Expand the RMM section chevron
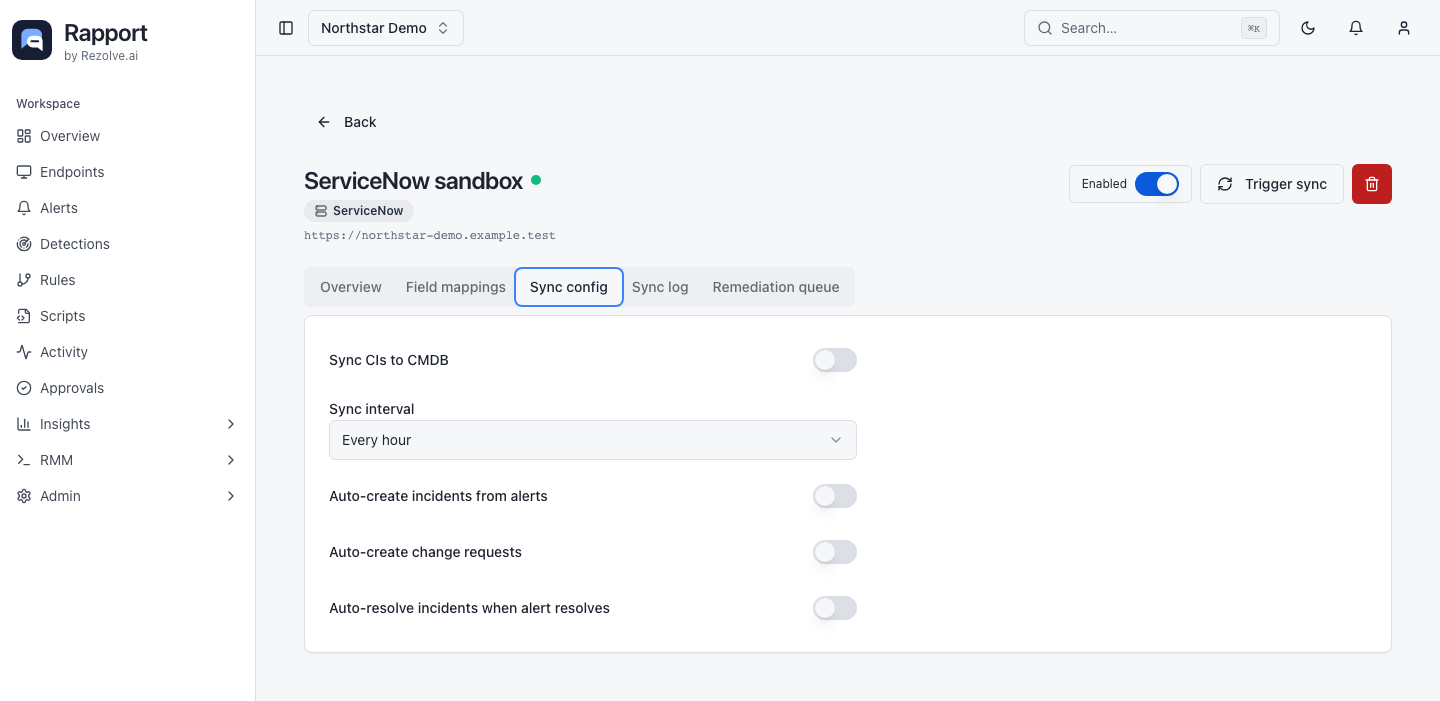1440x701 pixels. (231, 460)
